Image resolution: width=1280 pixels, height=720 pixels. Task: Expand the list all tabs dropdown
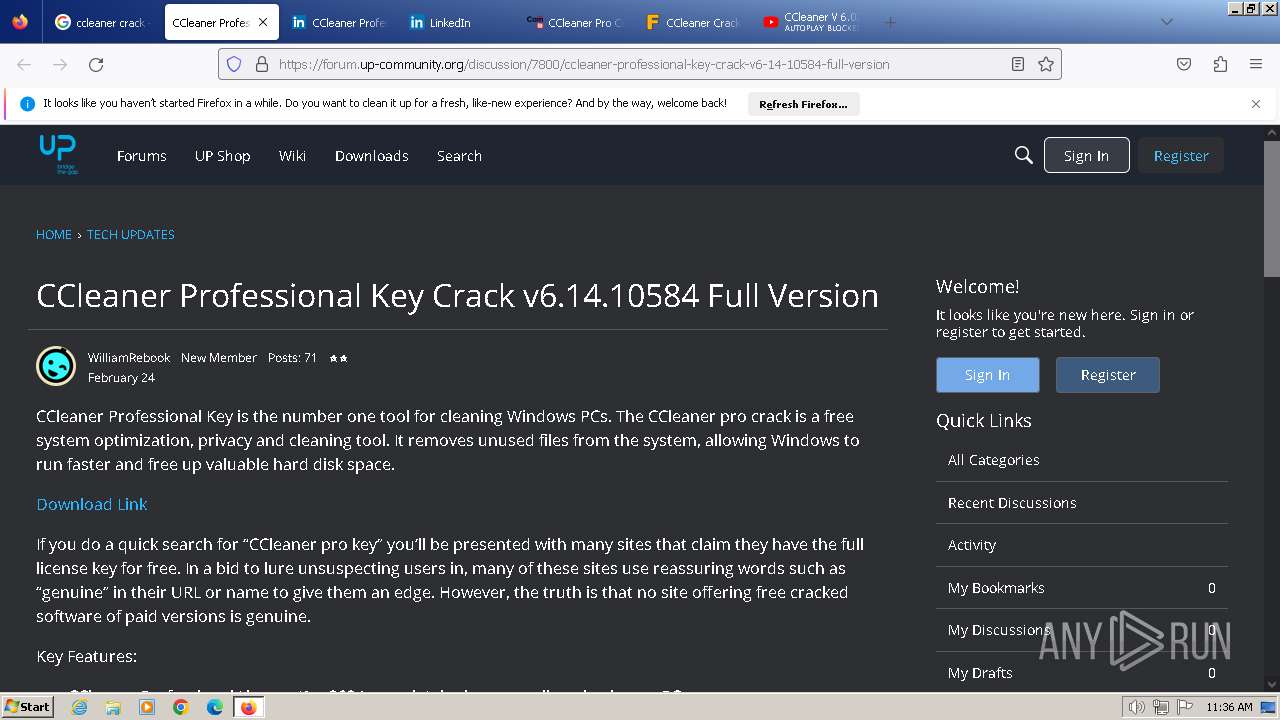point(1166,22)
